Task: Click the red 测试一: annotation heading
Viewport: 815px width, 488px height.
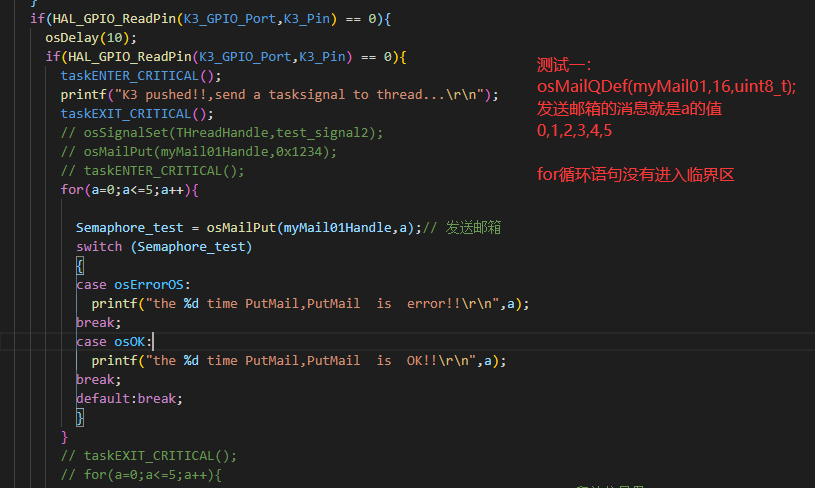Action: point(564,65)
